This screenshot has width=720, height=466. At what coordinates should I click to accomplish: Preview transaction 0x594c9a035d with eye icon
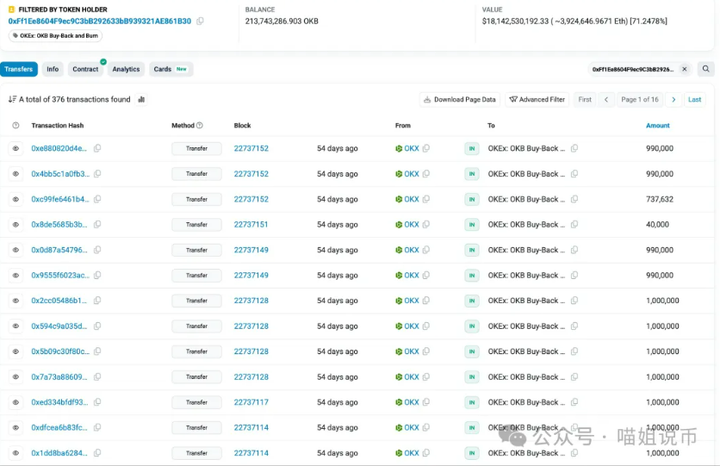pos(16,326)
